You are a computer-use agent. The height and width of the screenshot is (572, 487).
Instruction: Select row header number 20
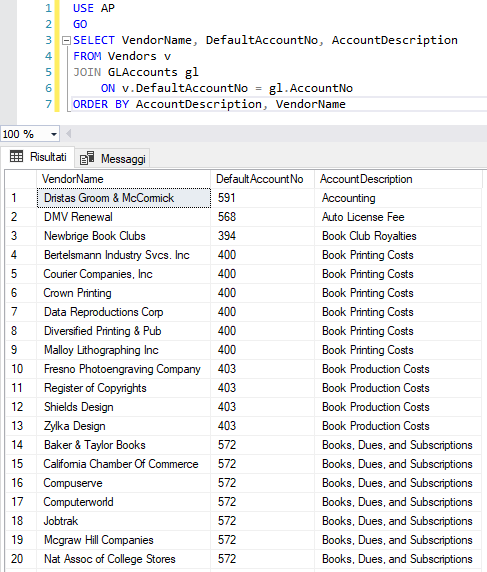tap(21, 559)
